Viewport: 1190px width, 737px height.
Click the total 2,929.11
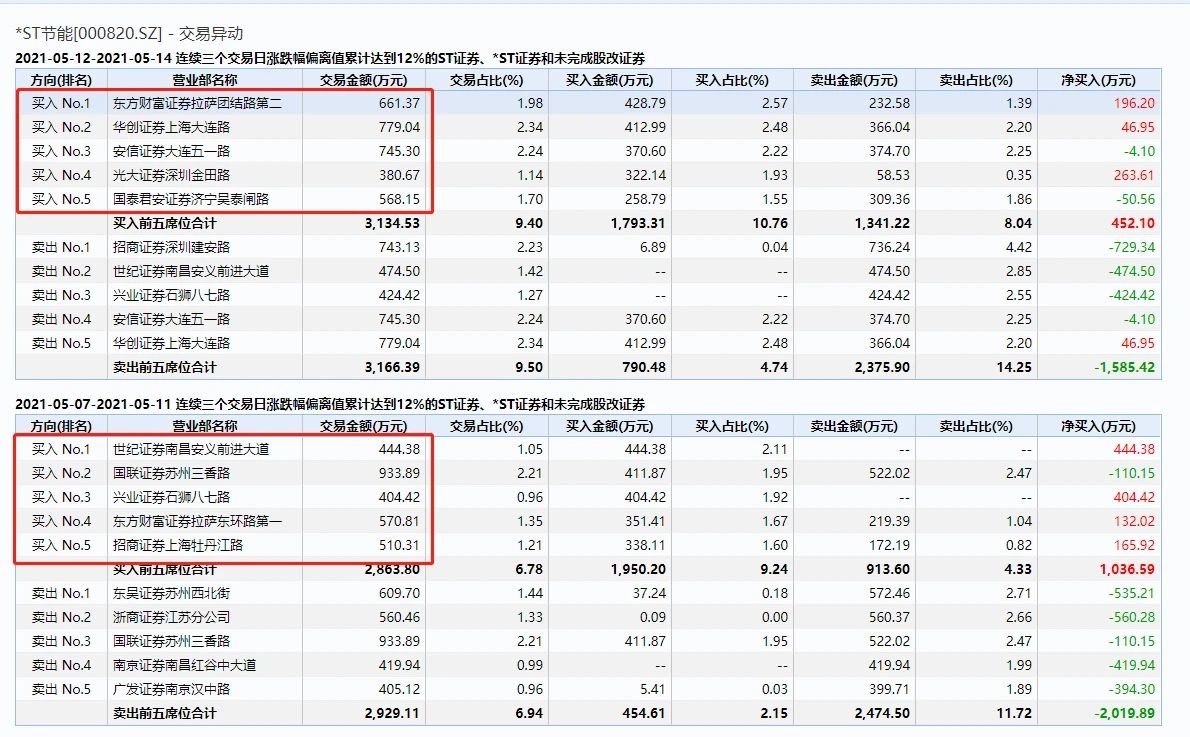click(x=392, y=713)
